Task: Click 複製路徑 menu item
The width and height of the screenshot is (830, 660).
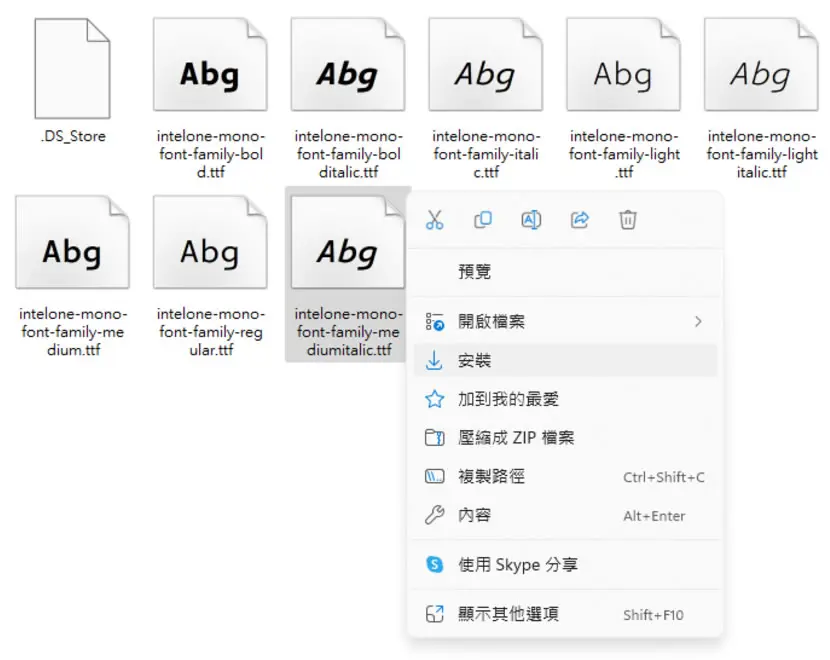Action: [x=565, y=476]
